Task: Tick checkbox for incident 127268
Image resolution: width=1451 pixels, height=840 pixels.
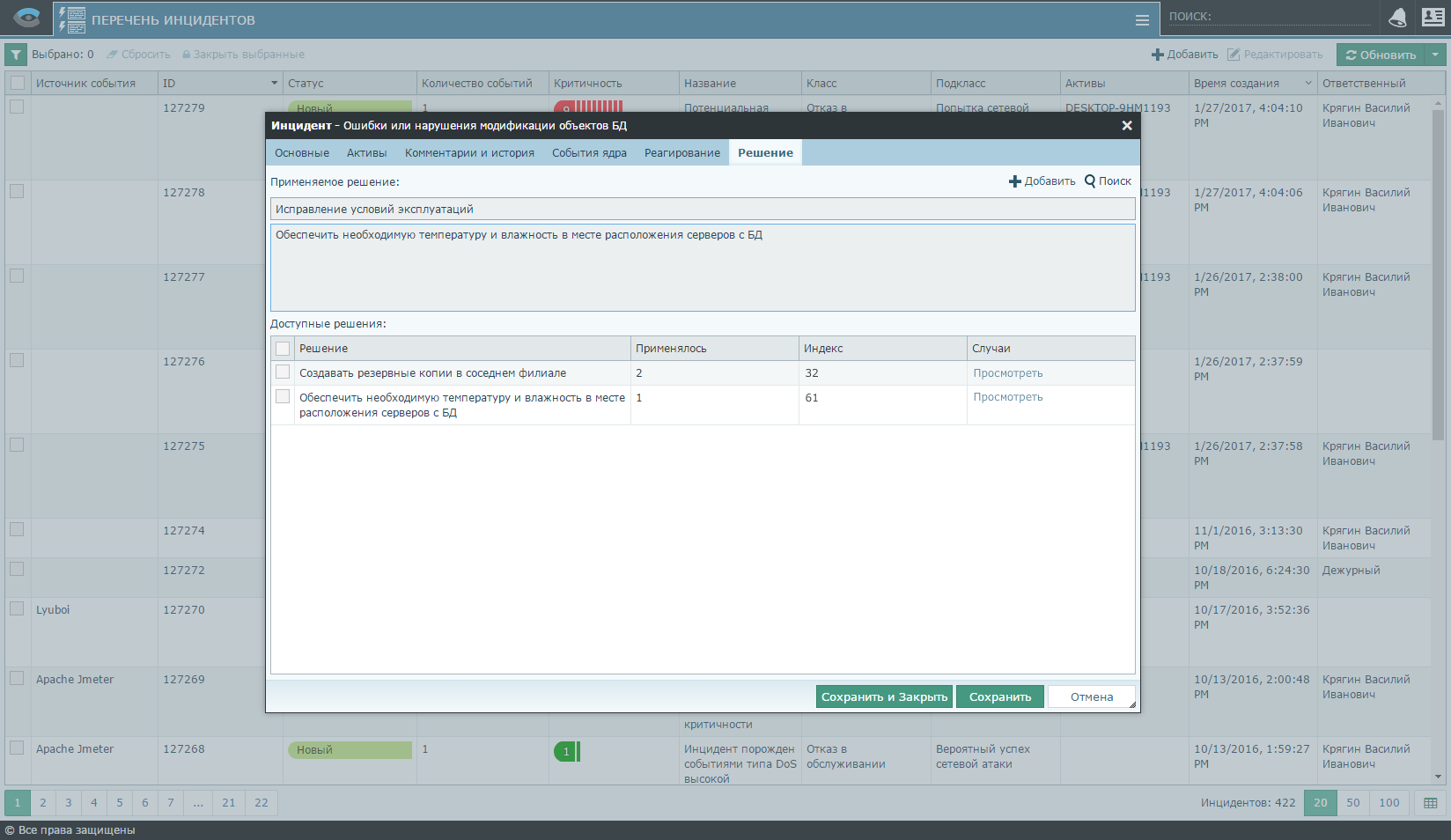Action: click(17, 748)
